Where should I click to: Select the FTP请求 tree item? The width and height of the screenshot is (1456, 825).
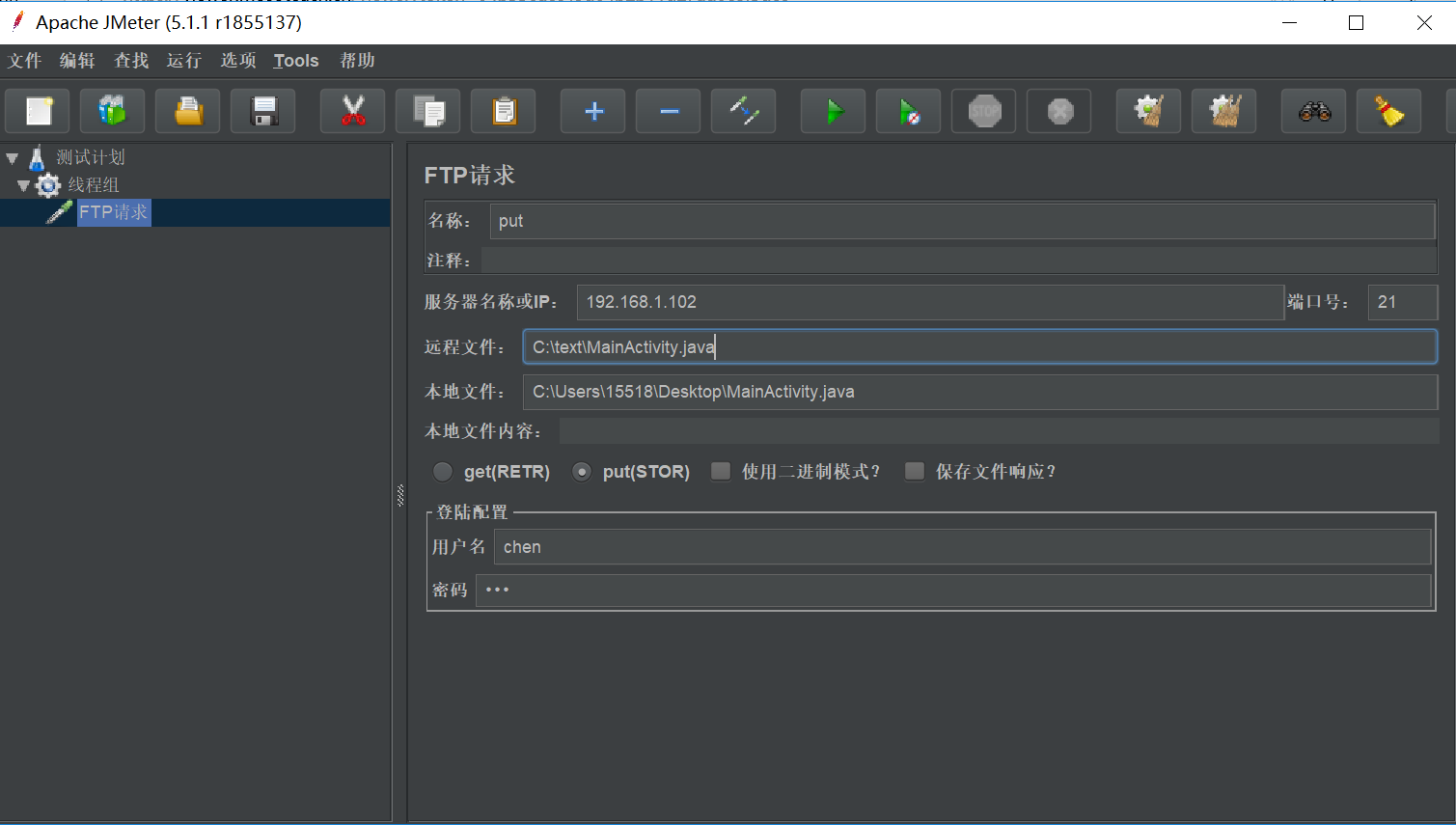(x=114, y=212)
